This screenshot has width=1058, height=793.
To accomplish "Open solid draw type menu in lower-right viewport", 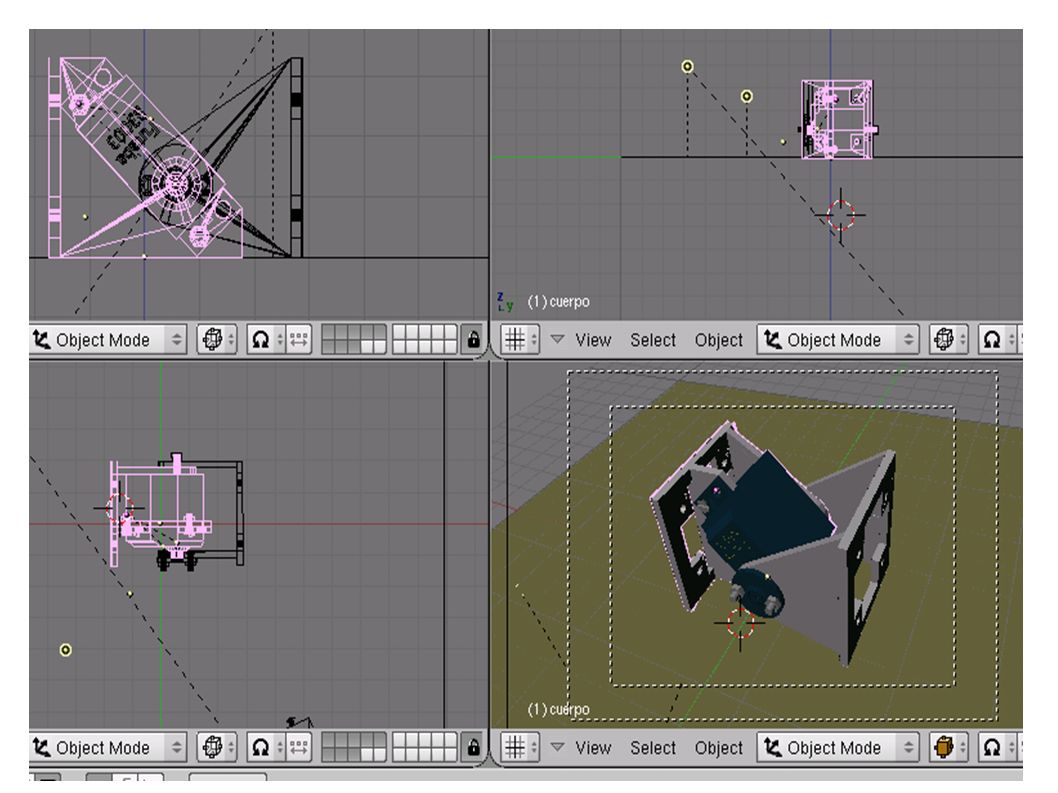I will tap(947, 747).
